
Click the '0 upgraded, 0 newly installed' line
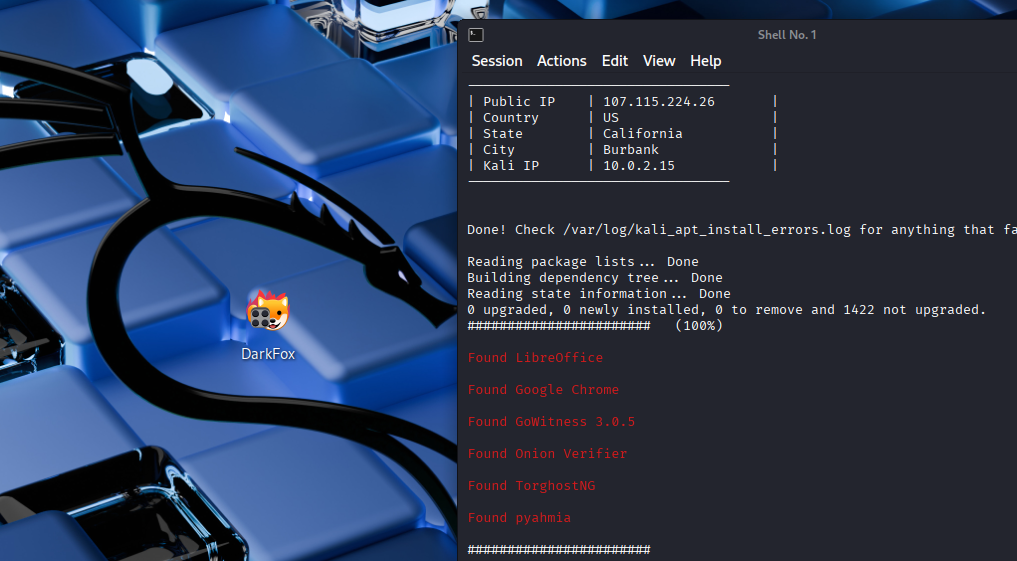(726, 310)
